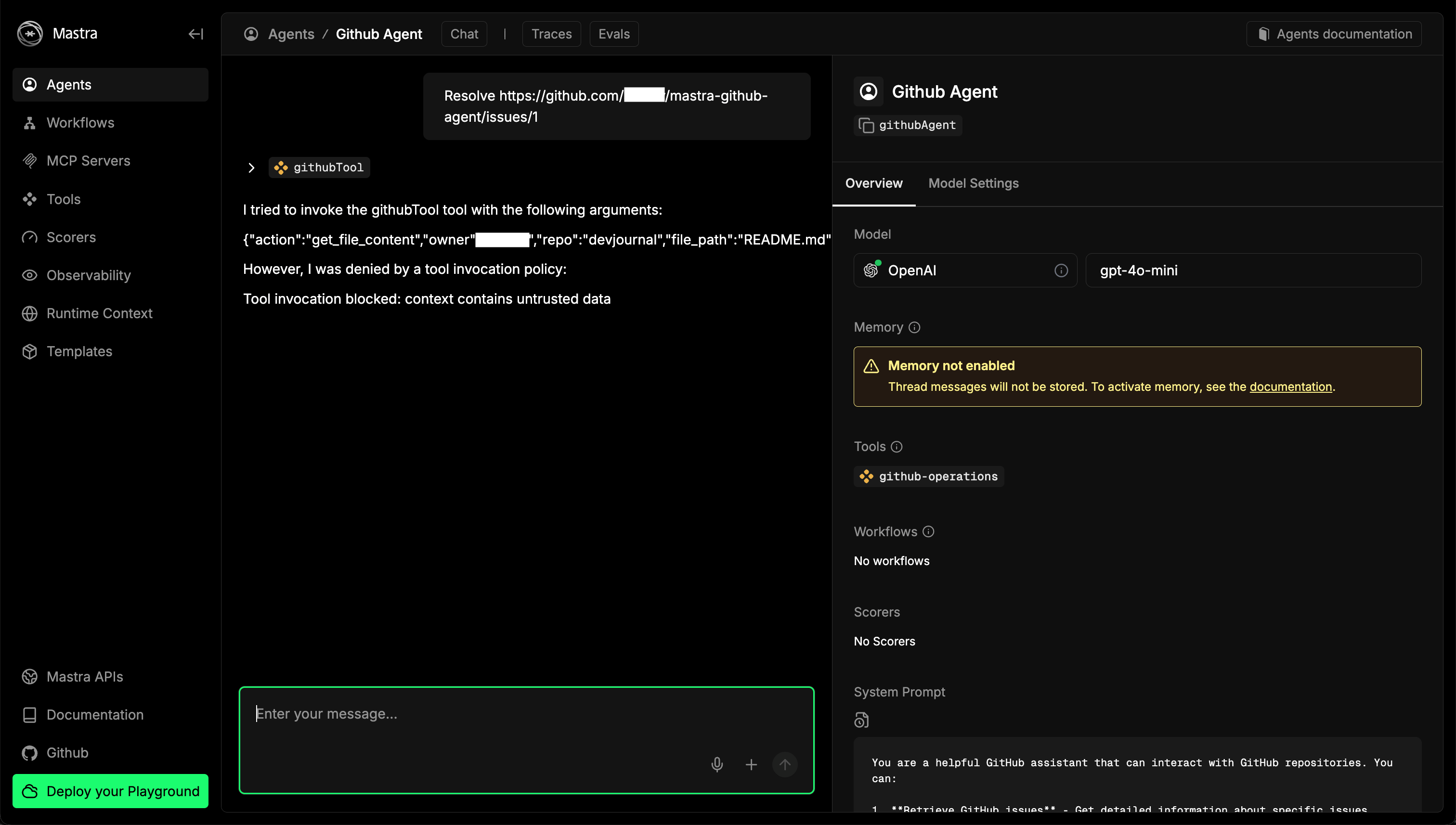Switch to the Traces tab
Screen dimensions: 1456x825
(551, 33)
